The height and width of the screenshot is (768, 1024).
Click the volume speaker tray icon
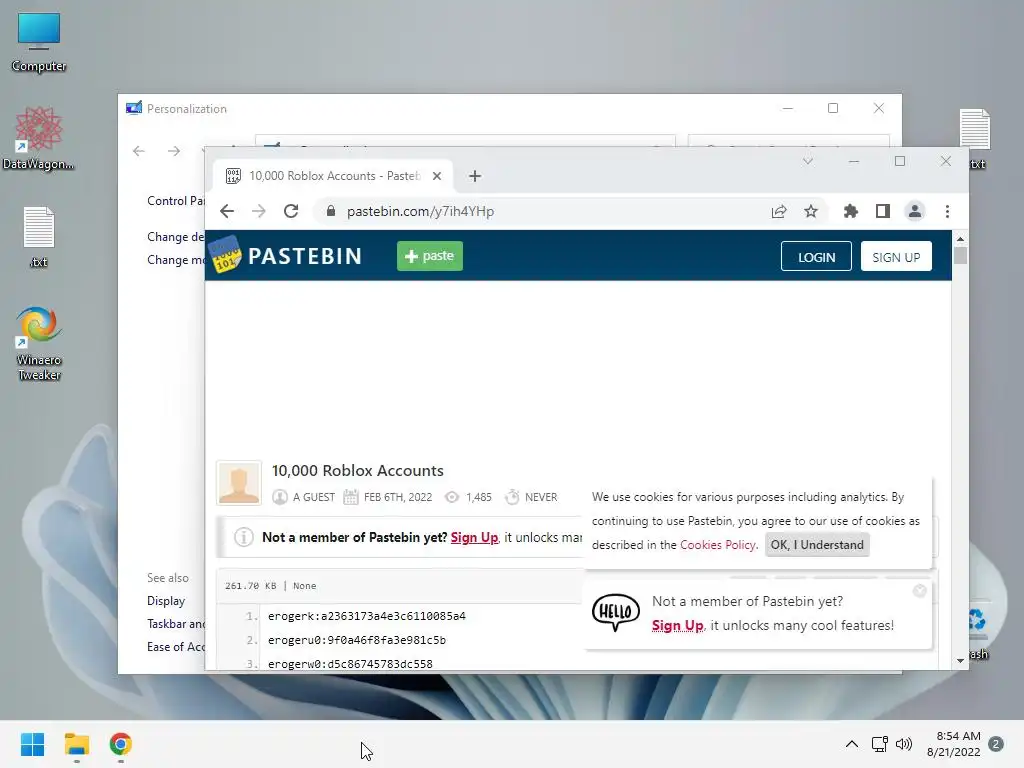click(x=904, y=744)
